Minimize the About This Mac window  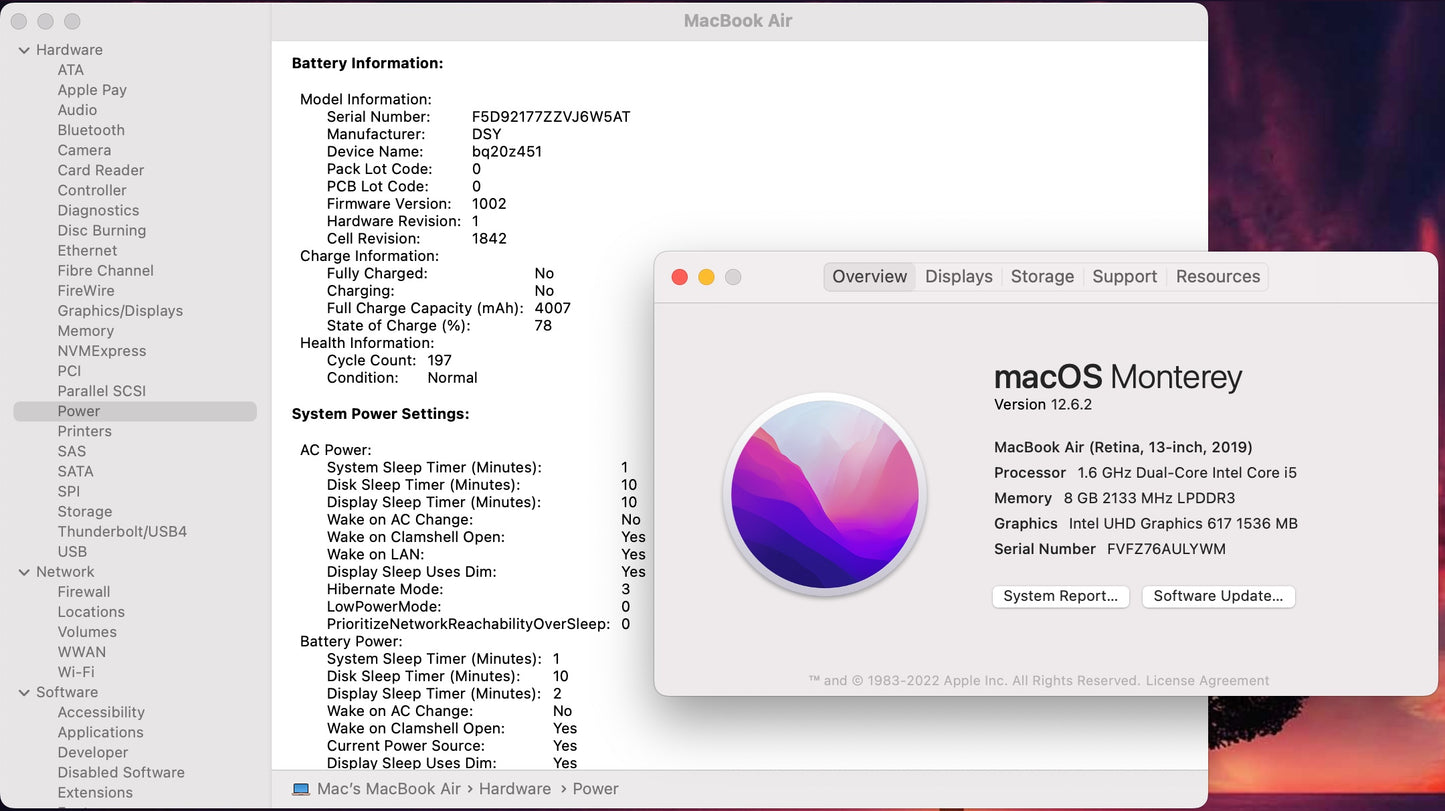[x=706, y=277]
